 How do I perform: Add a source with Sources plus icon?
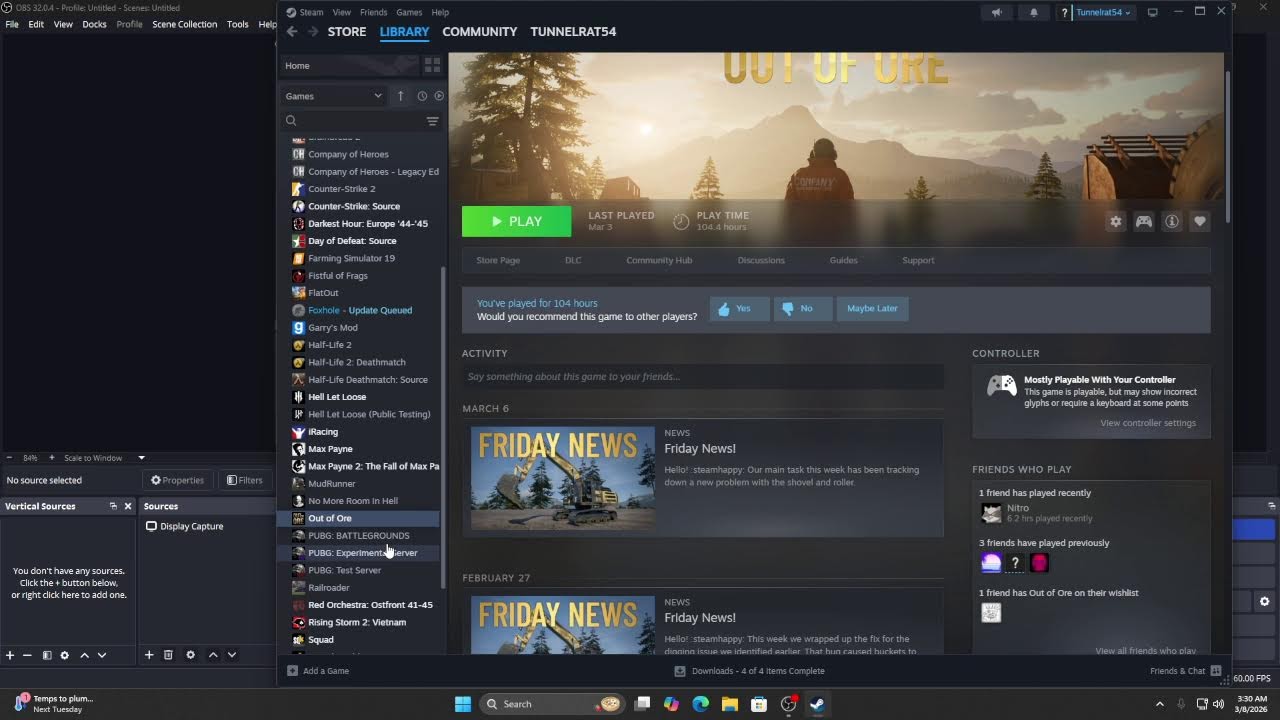point(149,655)
